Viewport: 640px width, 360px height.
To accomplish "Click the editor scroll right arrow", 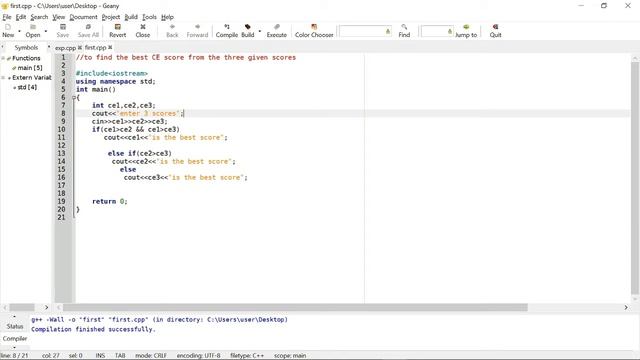I will click(626, 307).
